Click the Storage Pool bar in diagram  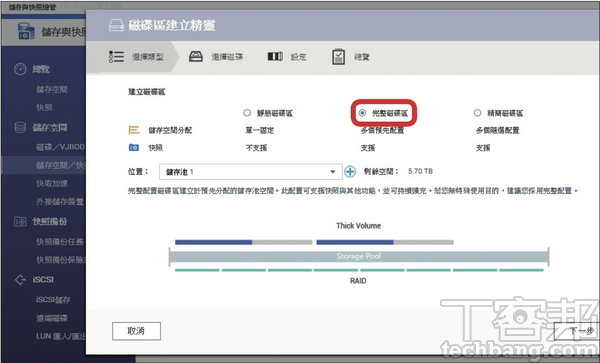tap(359, 256)
